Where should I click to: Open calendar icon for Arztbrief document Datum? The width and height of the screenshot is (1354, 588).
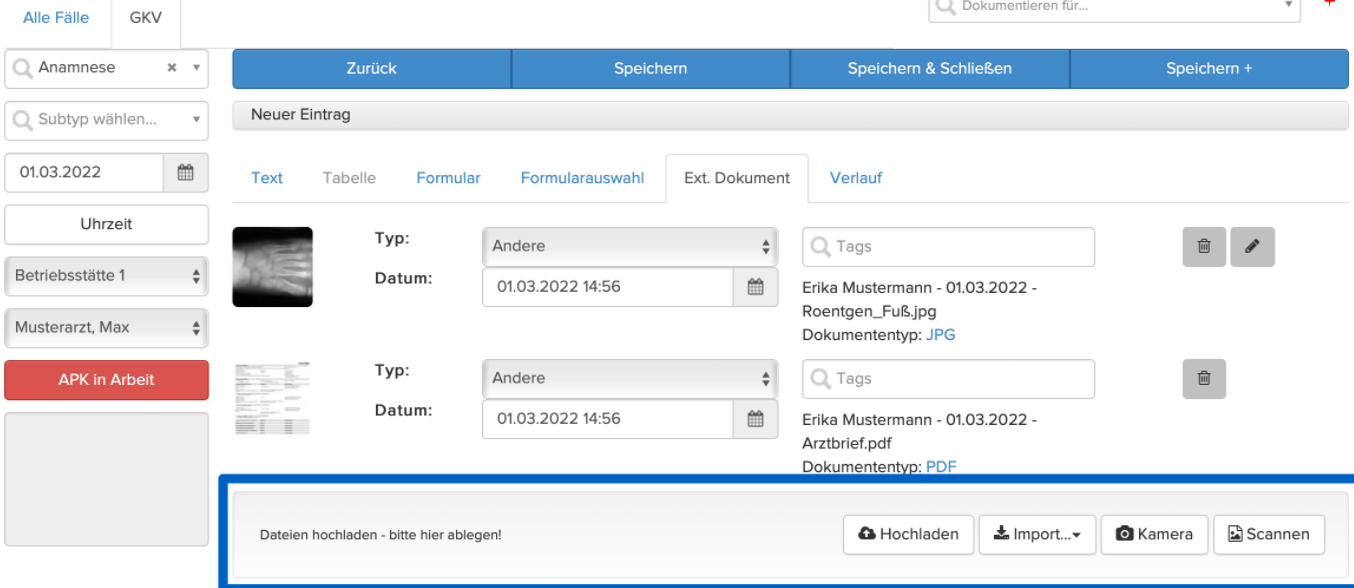pos(756,419)
